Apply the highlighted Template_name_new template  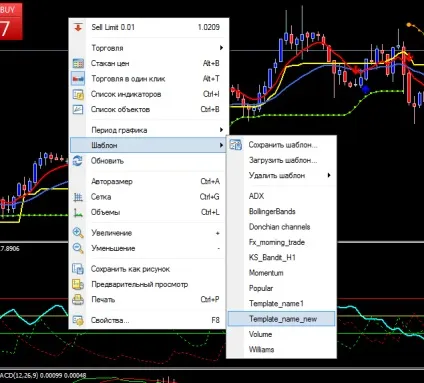(281, 319)
